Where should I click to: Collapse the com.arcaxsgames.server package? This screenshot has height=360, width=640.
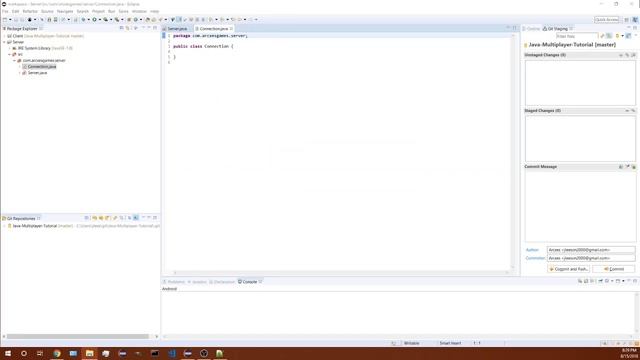tap(15, 60)
